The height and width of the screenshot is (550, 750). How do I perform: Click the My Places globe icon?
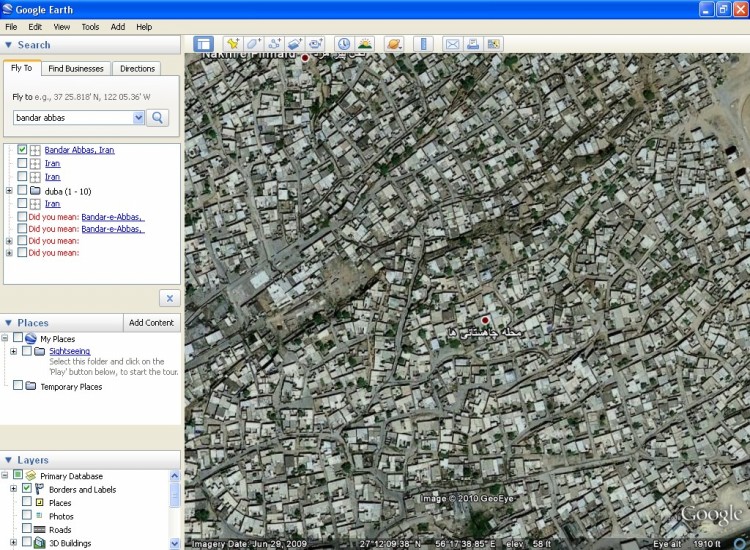(31, 338)
